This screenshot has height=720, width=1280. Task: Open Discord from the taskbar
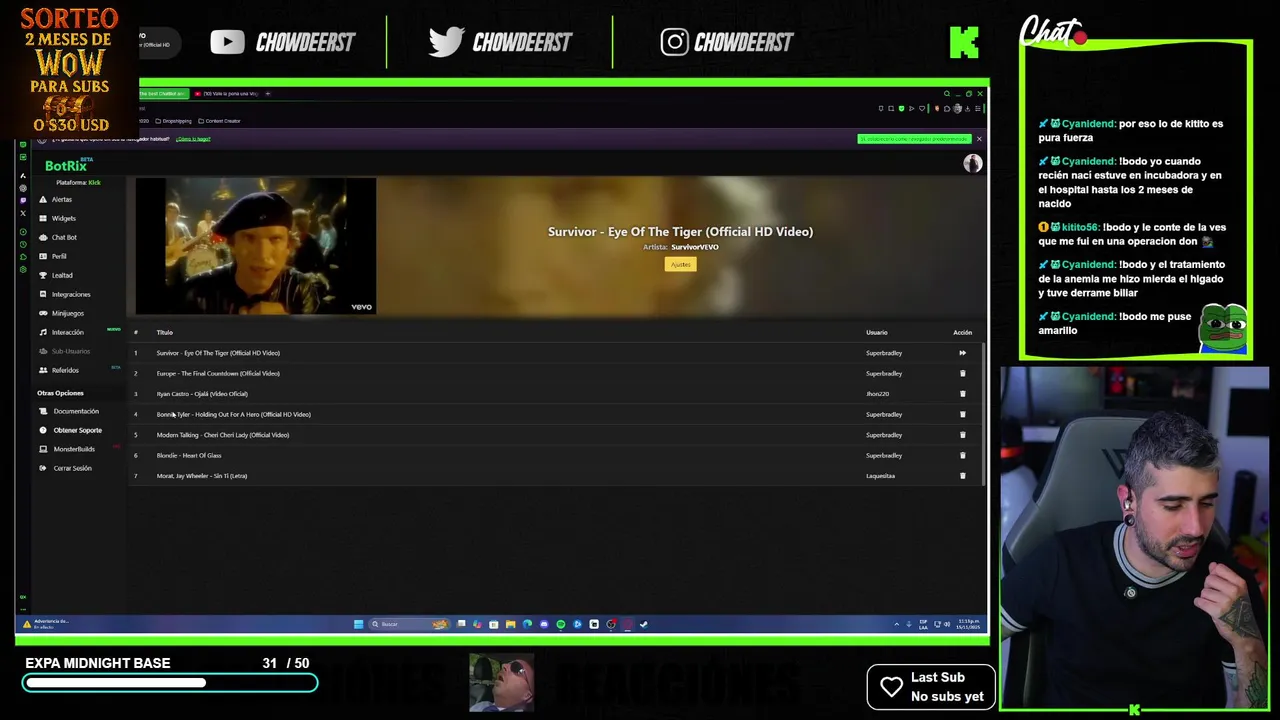[x=544, y=624]
